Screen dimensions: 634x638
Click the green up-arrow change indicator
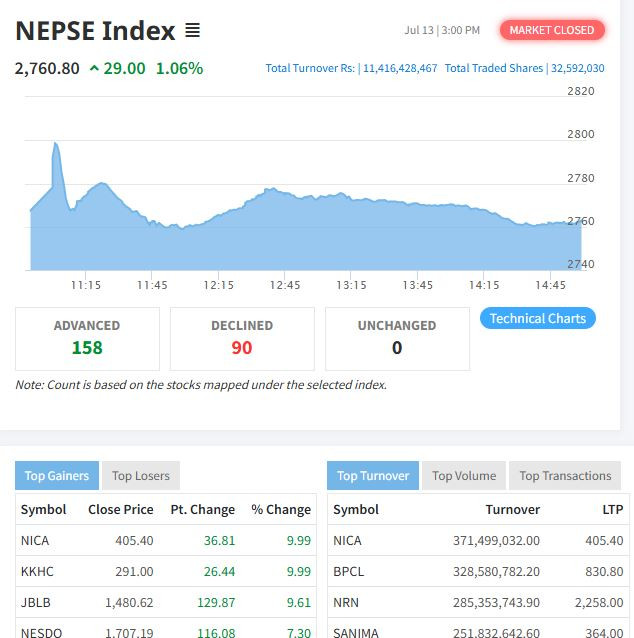pos(94,68)
